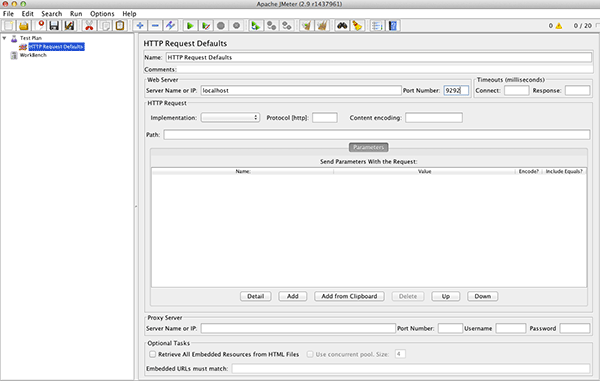The width and height of the screenshot is (600, 381).
Task: Click the Down button
Action: tap(483, 296)
